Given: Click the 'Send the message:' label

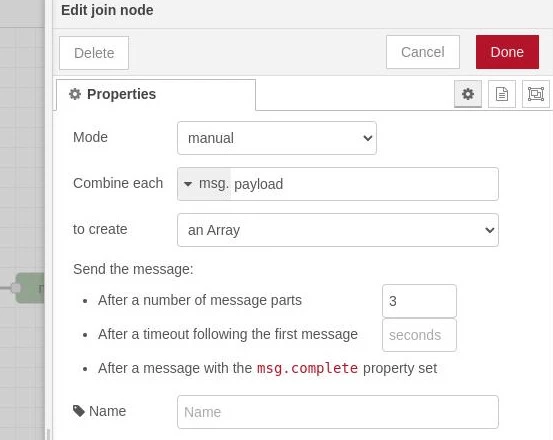Looking at the screenshot, I should (x=133, y=269).
